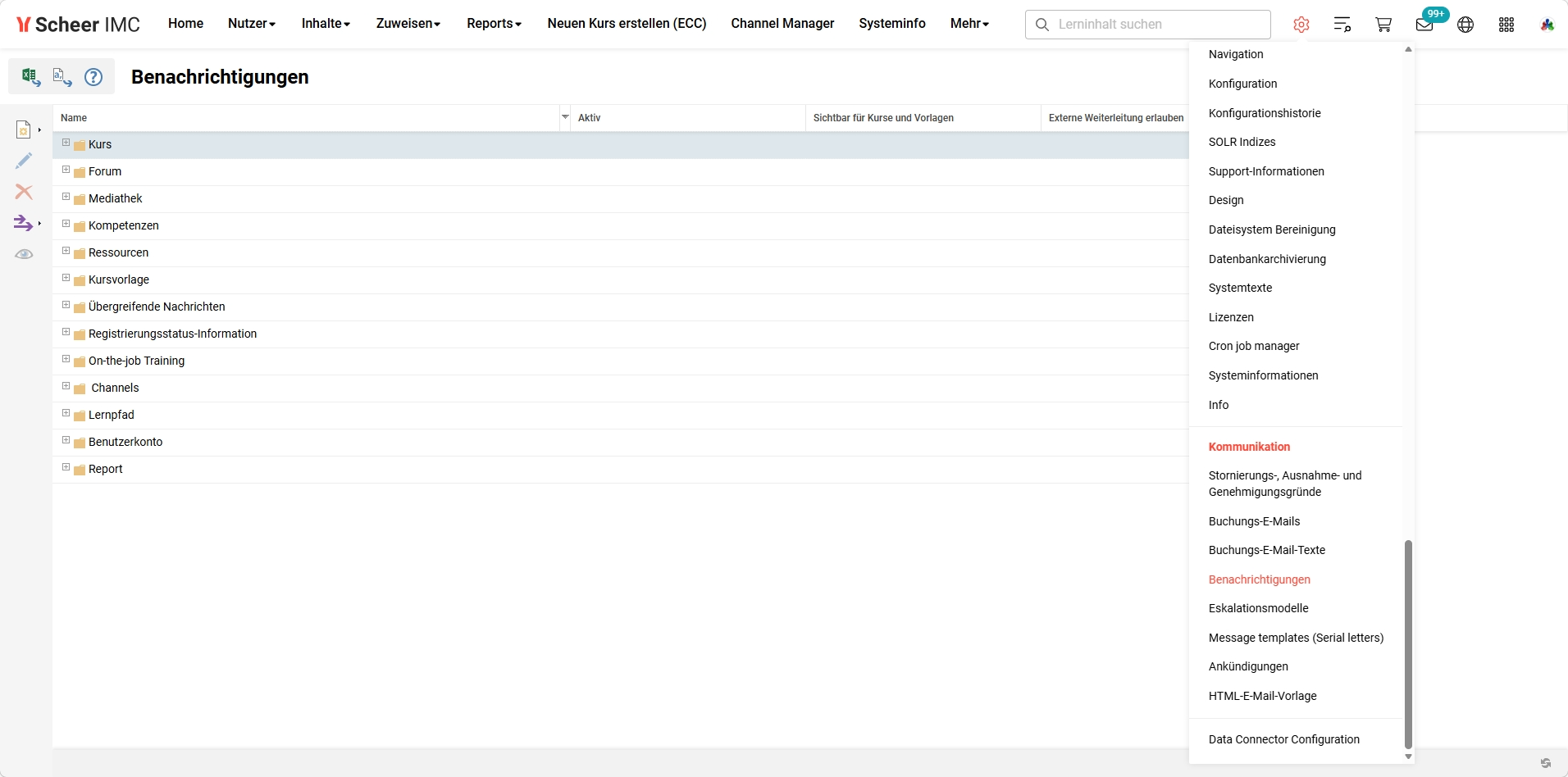
Task: Open SOLR Indizes entry
Action: tap(1242, 142)
